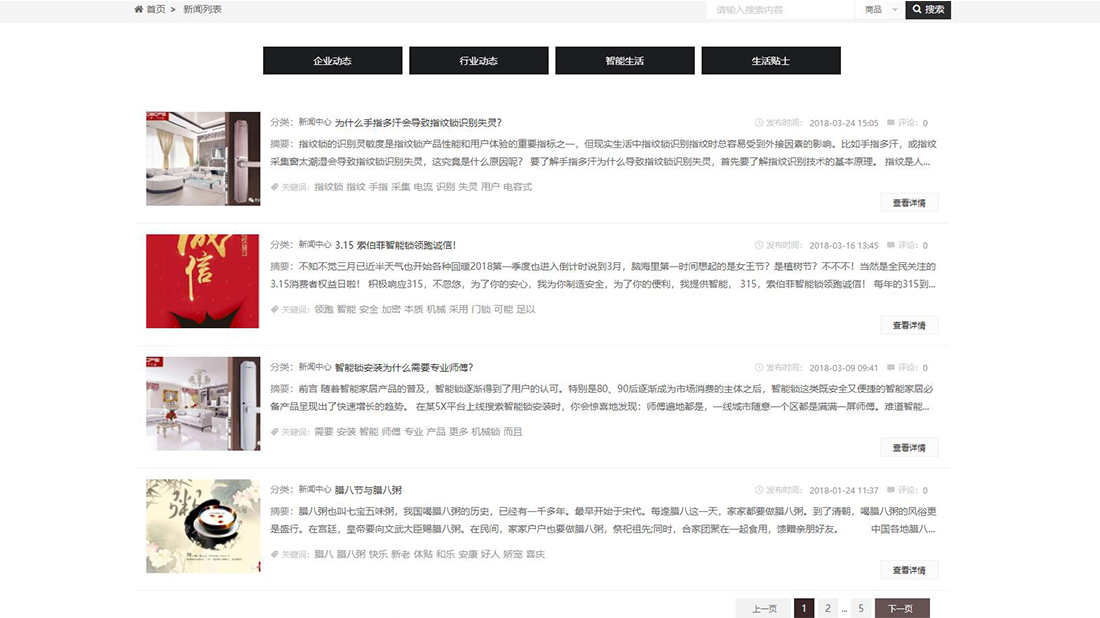The width and height of the screenshot is (1100, 618).
Task: Click the tag icon before the first article's keywords
Action: tap(274, 187)
